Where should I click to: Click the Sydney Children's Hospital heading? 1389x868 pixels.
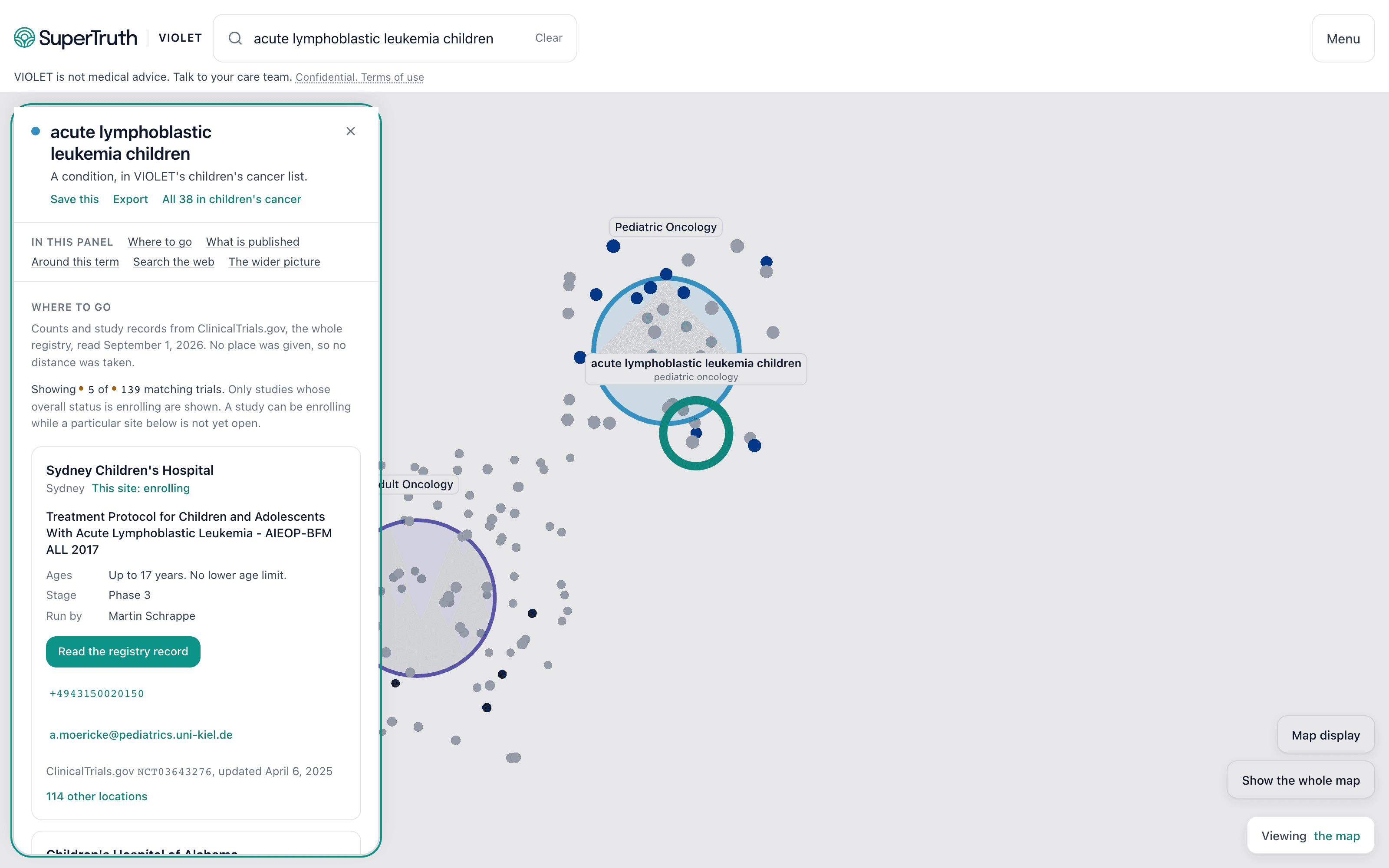pos(130,470)
